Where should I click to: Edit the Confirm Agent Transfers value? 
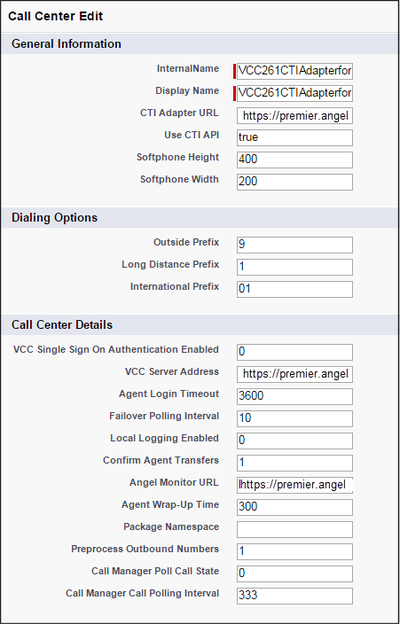tap(295, 463)
